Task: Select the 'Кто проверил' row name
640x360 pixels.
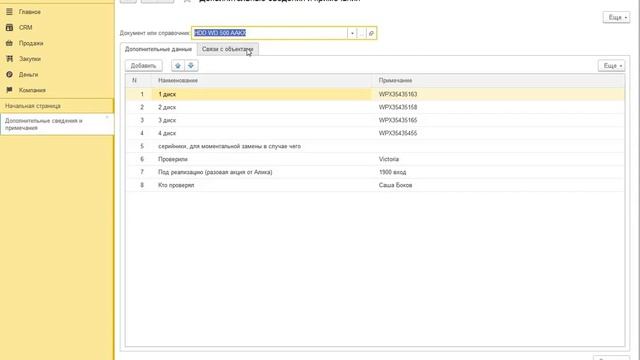Action: click(x=176, y=185)
